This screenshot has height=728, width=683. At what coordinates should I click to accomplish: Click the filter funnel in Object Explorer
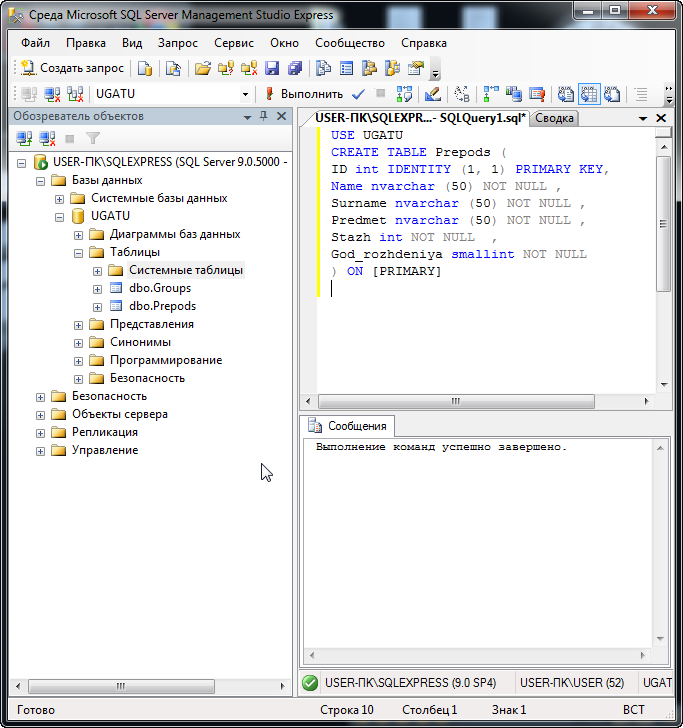point(93,138)
